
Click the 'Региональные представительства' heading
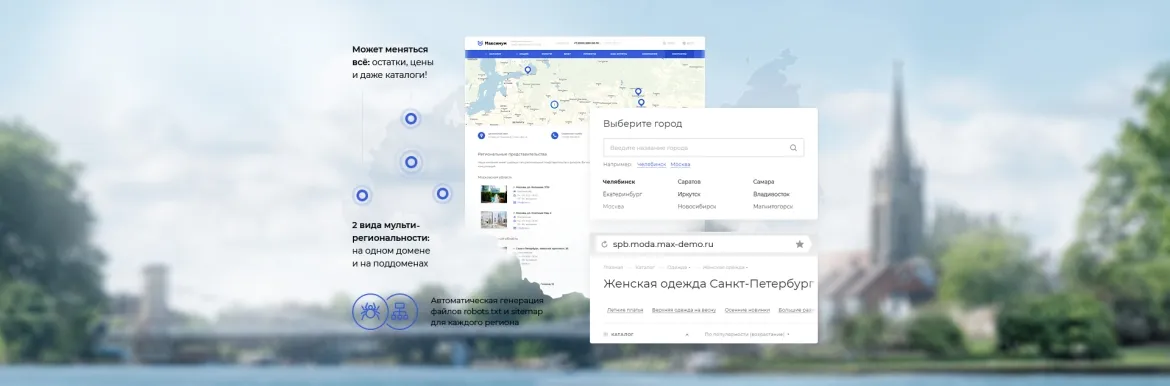(x=512, y=154)
